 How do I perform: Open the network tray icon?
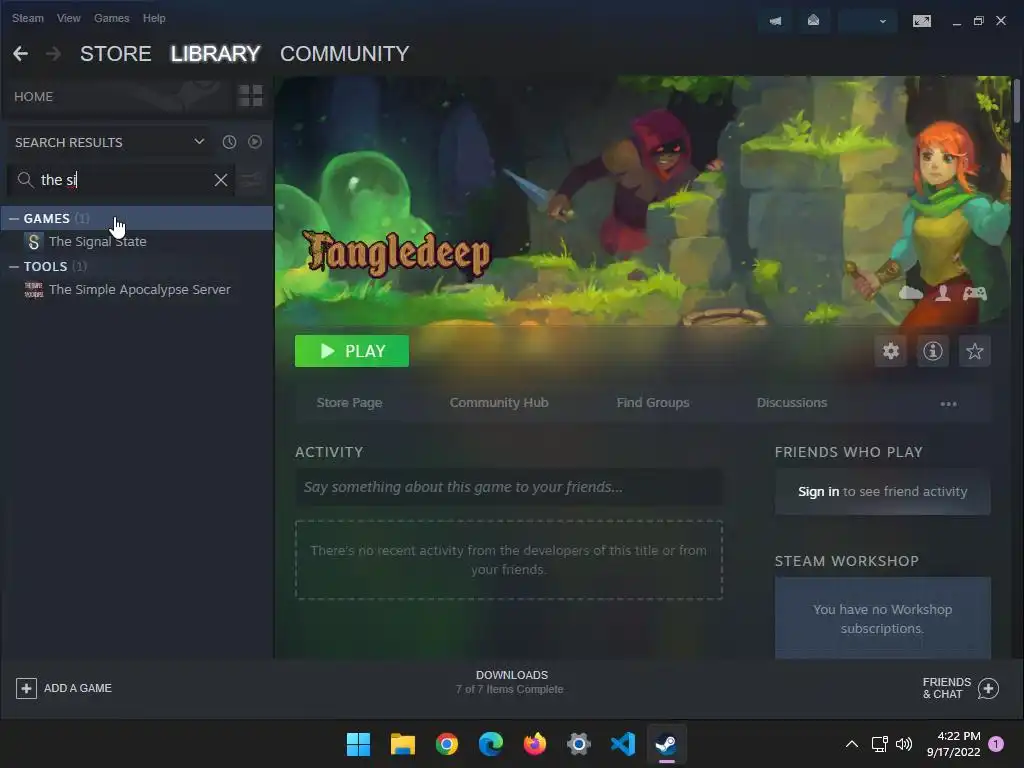[880, 744]
